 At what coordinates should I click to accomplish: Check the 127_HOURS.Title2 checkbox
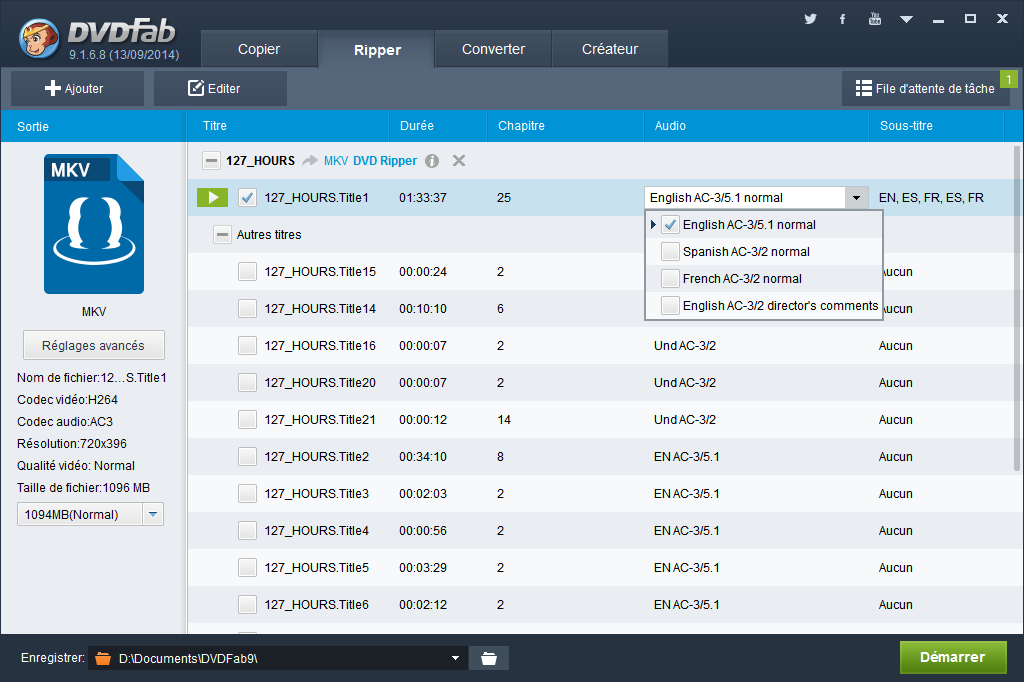[x=247, y=457]
